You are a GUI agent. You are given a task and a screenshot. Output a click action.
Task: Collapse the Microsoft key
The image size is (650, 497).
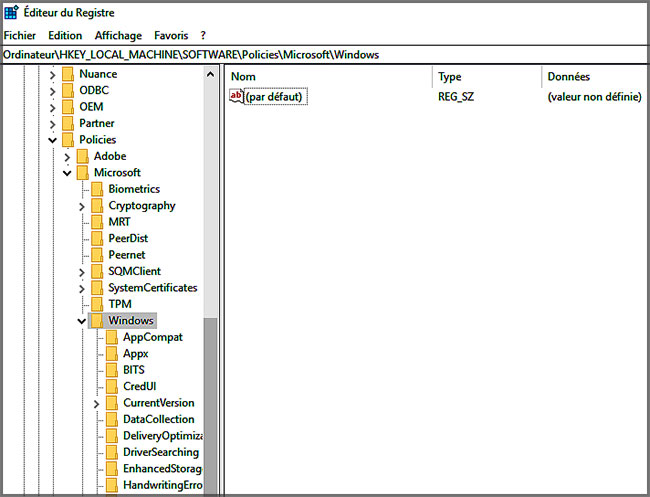67,173
